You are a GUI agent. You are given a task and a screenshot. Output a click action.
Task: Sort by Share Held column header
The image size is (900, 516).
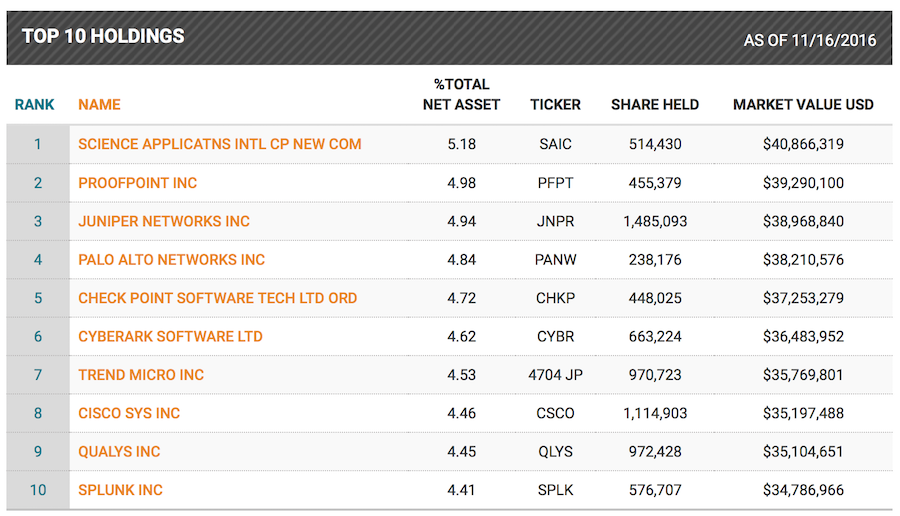tap(655, 105)
